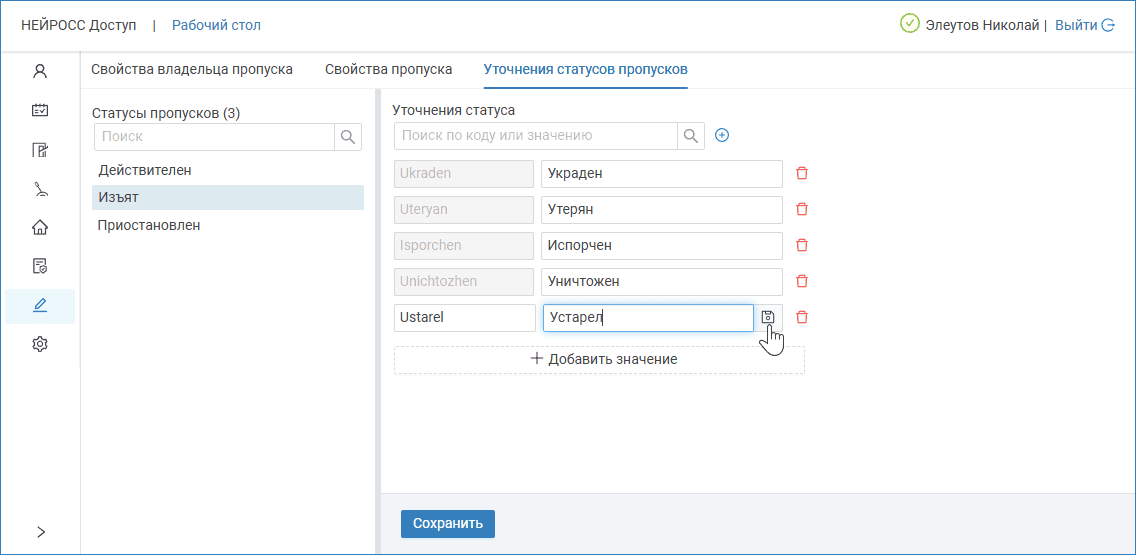The width and height of the screenshot is (1136, 555).
Task: Select the Приостановлен status in the list
Action: point(149,226)
